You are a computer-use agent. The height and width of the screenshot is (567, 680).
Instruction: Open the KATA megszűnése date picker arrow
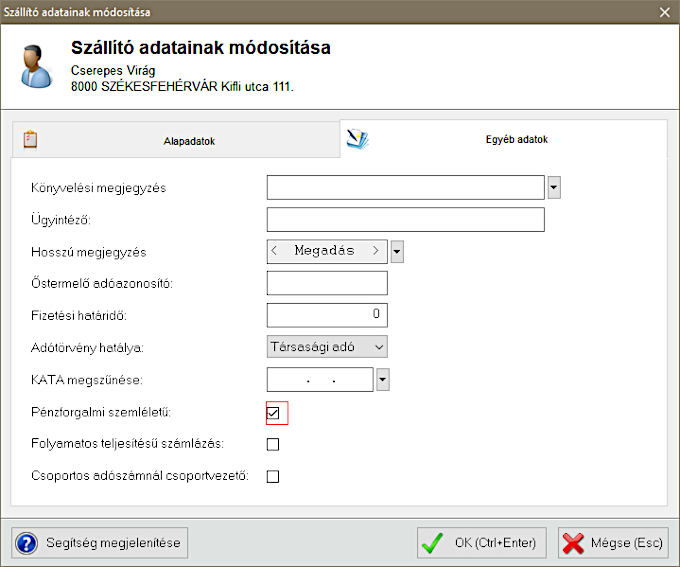point(382,380)
